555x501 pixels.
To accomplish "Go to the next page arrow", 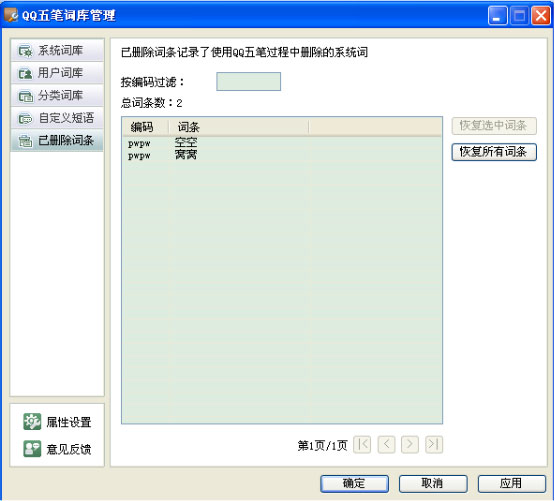I will tap(410, 444).
